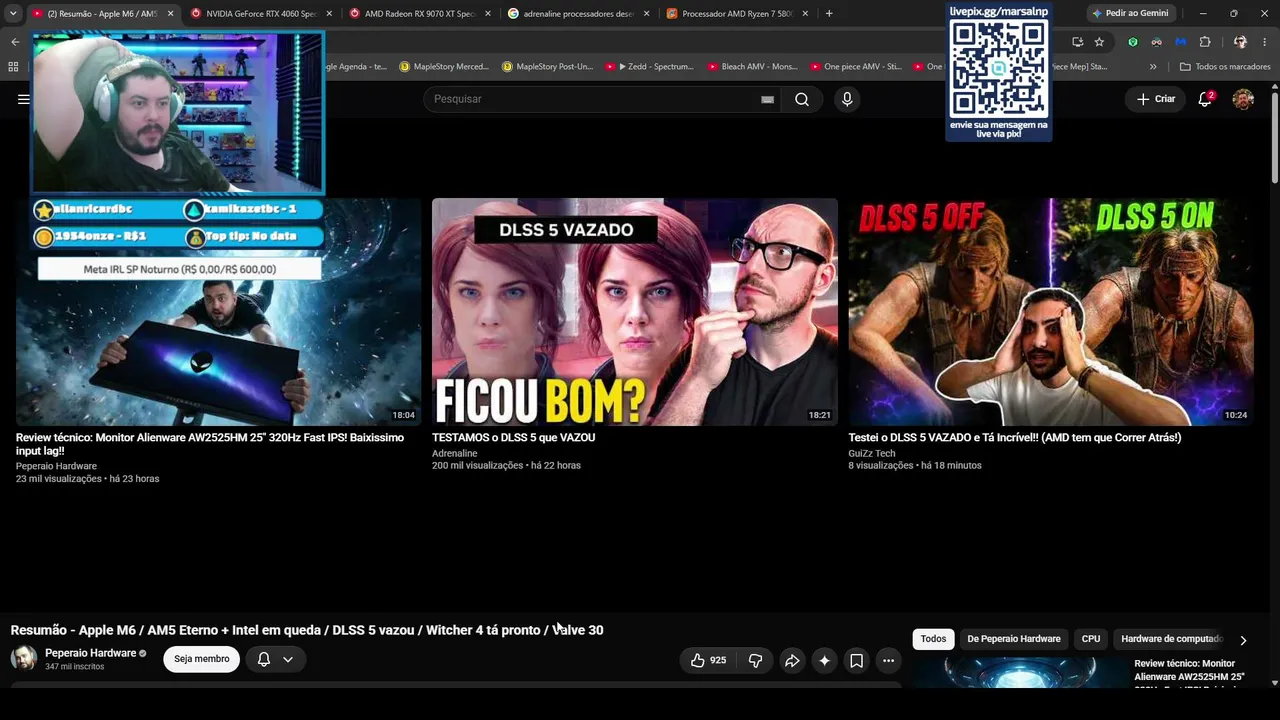Screen dimensions: 1280x720
Task: Open the Todos os marcadores folder
Action: (x=1225, y=67)
